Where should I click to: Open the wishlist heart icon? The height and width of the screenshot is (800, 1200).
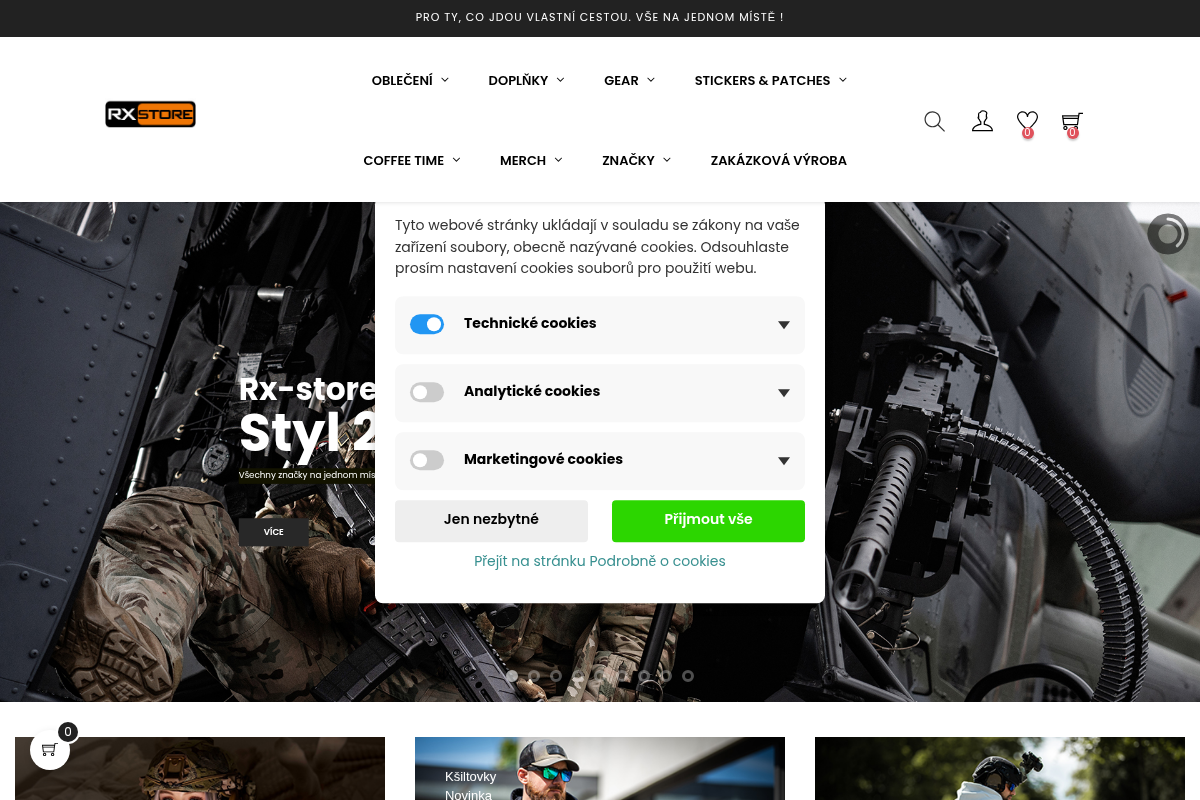tap(1027, 122)
